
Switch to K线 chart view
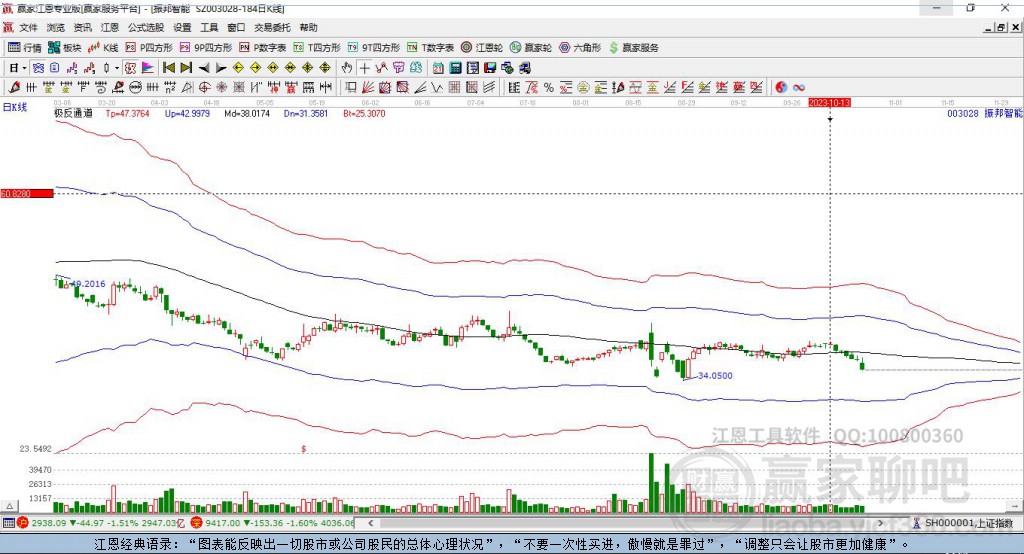click(x=103, y=48)
